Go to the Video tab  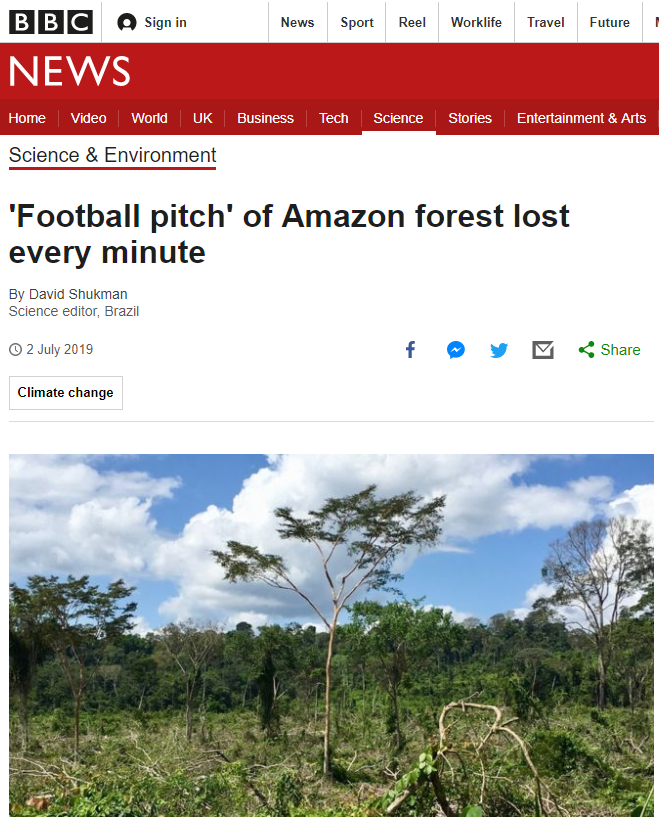tap(88, 118)
